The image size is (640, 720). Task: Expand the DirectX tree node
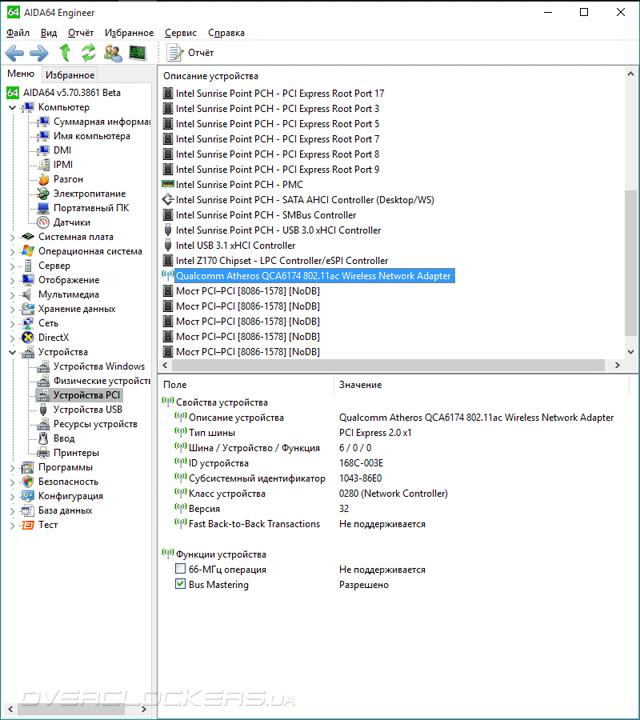tap(12, 338)
